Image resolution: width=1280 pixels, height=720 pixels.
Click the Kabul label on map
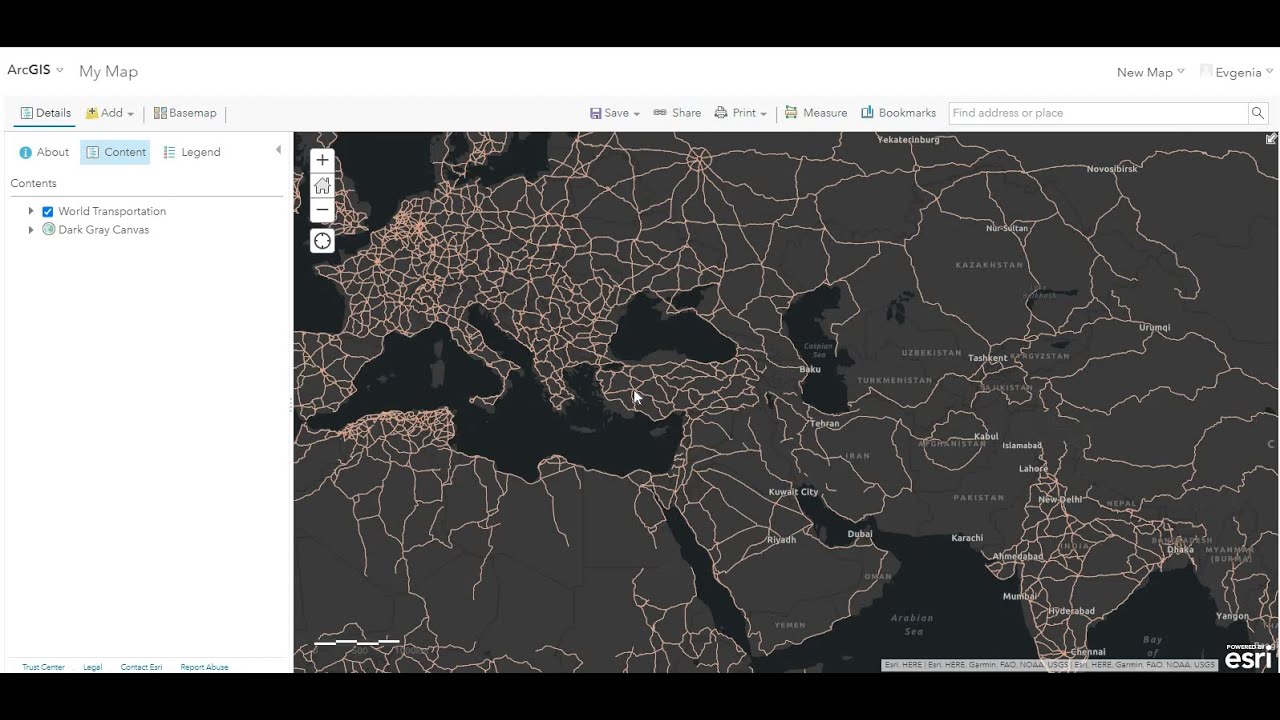(986, 436)
